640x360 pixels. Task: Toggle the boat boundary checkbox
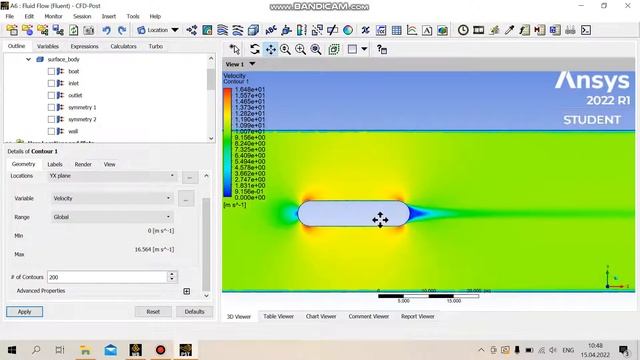(51, 71)
